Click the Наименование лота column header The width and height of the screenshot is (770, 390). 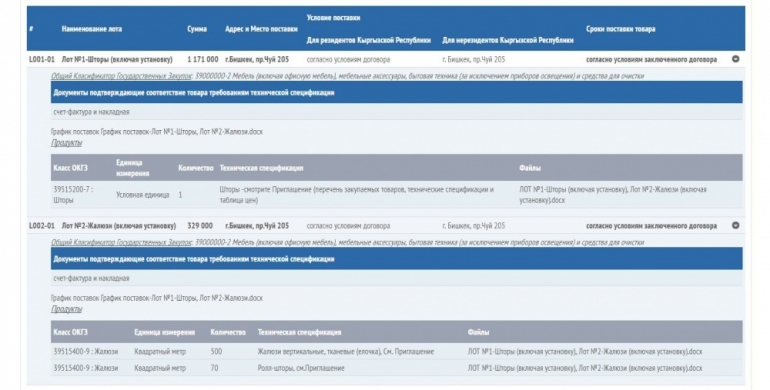pos(92,29)
